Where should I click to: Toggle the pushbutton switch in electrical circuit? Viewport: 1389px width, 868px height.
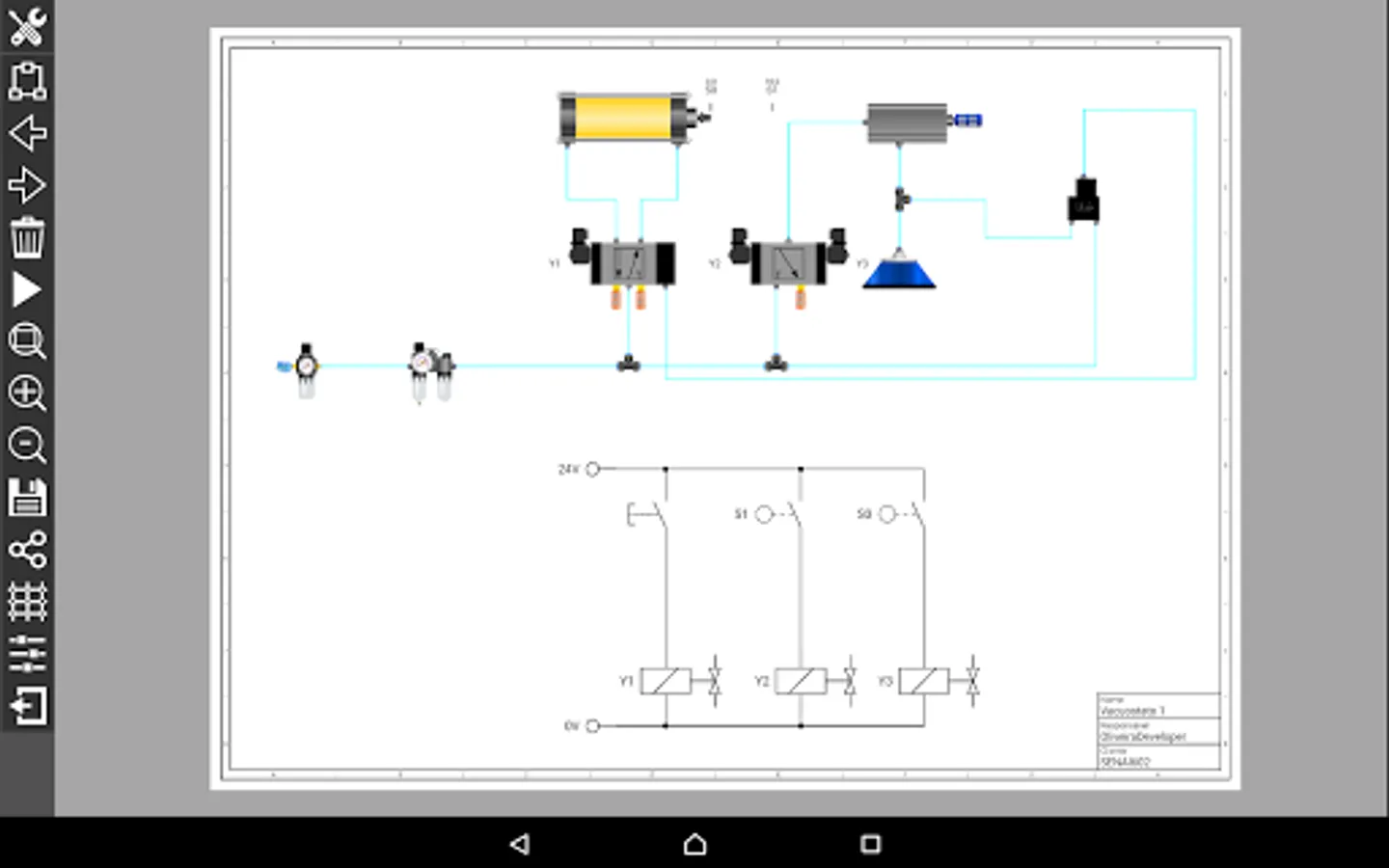pos(647,514)
